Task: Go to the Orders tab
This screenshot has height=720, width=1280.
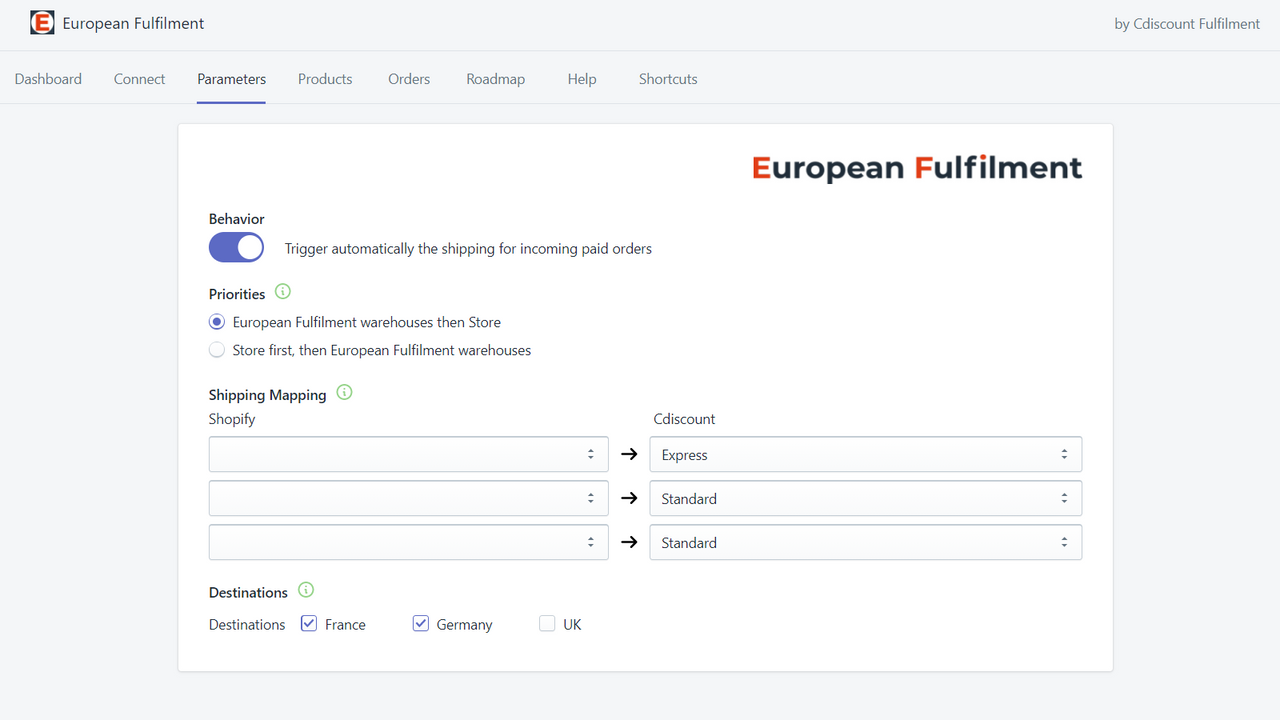Action: coord(409,79)
